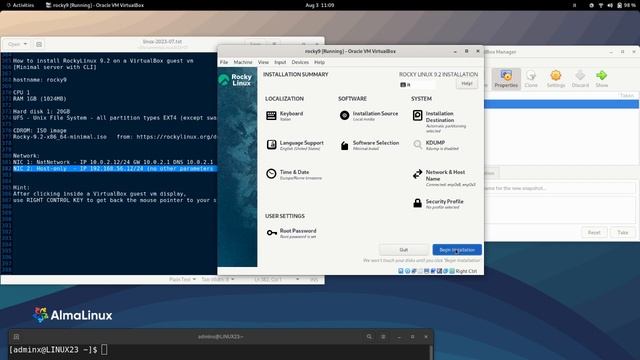The width and height of the screenshot is (640, 360).
Task: Click highlighted selected row in VirtualBox Manager
Action: click(x=561, y=104)
